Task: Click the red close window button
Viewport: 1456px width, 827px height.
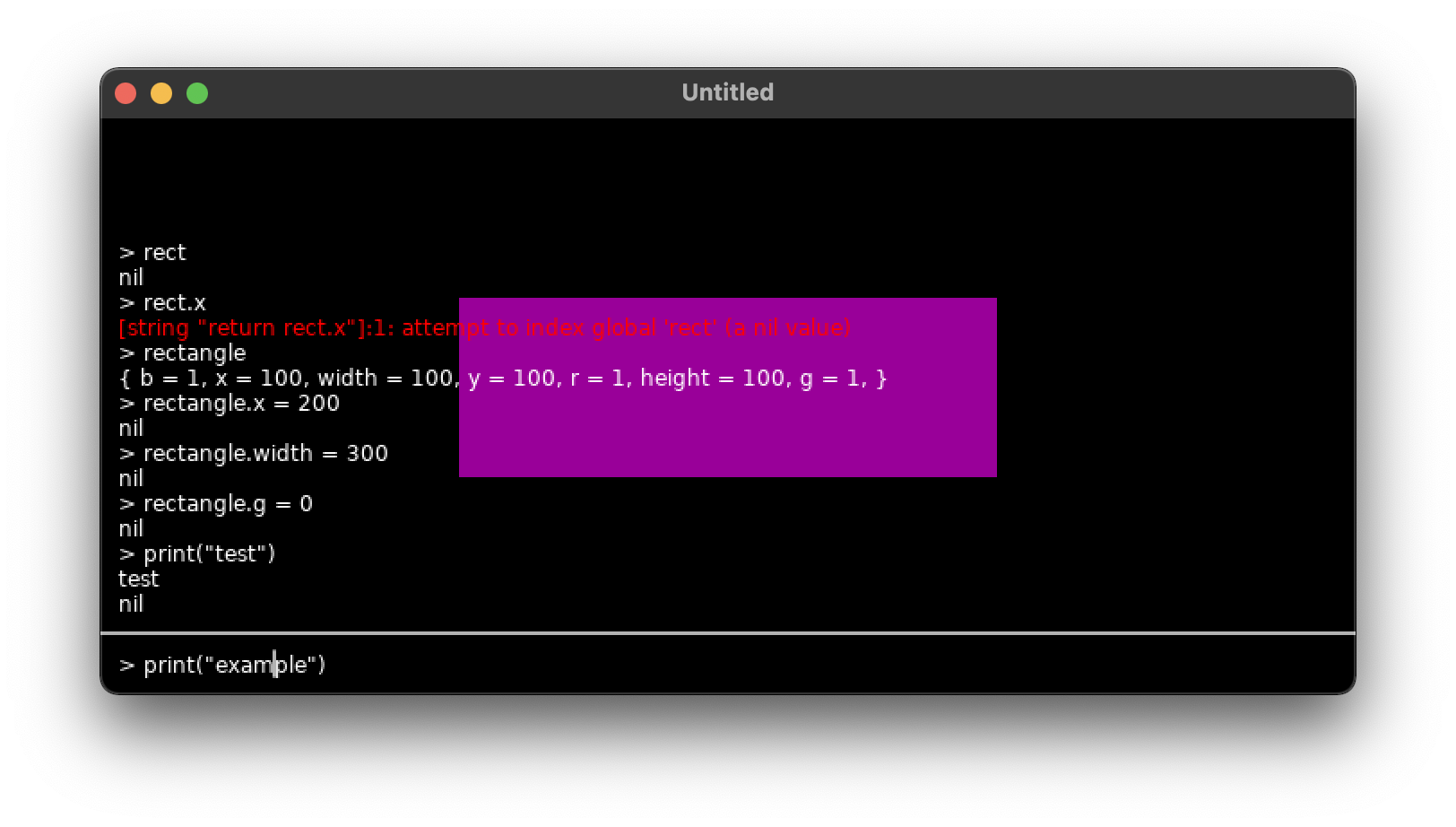Action: 126,93
